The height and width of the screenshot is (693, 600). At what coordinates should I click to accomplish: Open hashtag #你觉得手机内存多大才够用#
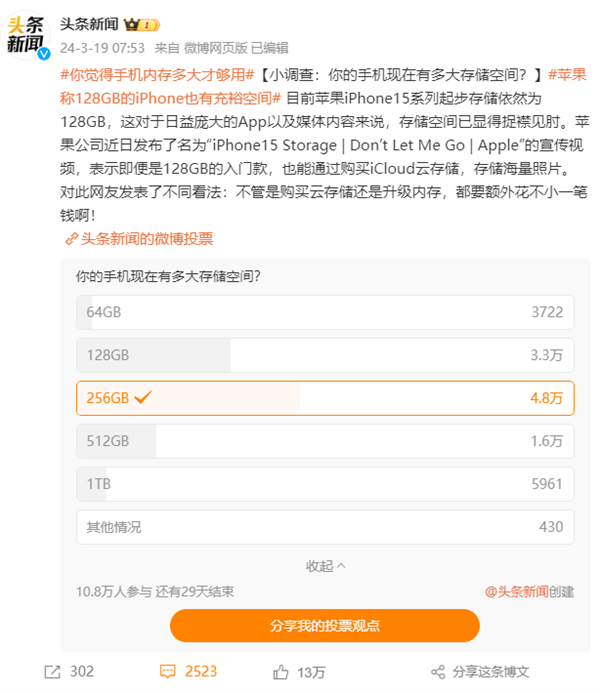point(158,74)
